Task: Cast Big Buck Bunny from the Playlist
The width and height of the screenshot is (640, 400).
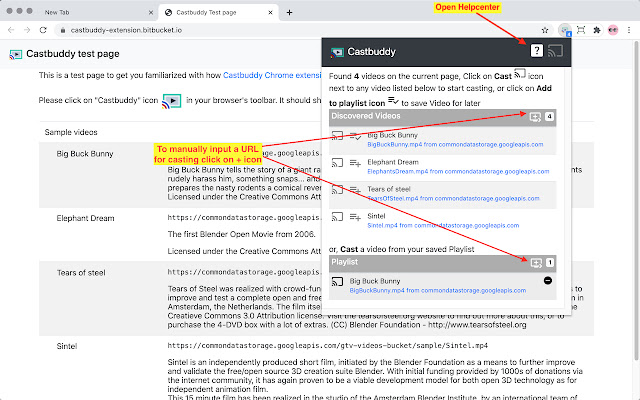Action: pyautogui.click(x=337, y=282)
